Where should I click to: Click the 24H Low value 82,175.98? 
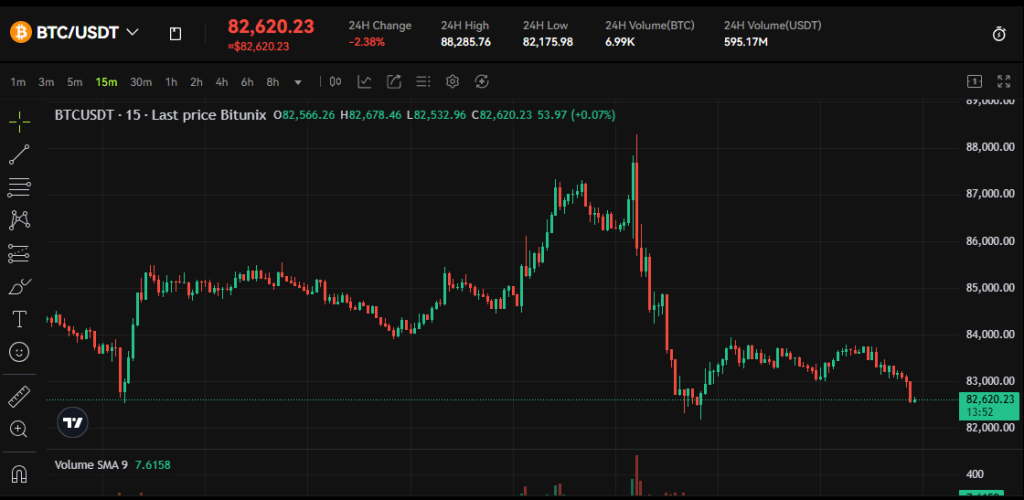(548, 42)
